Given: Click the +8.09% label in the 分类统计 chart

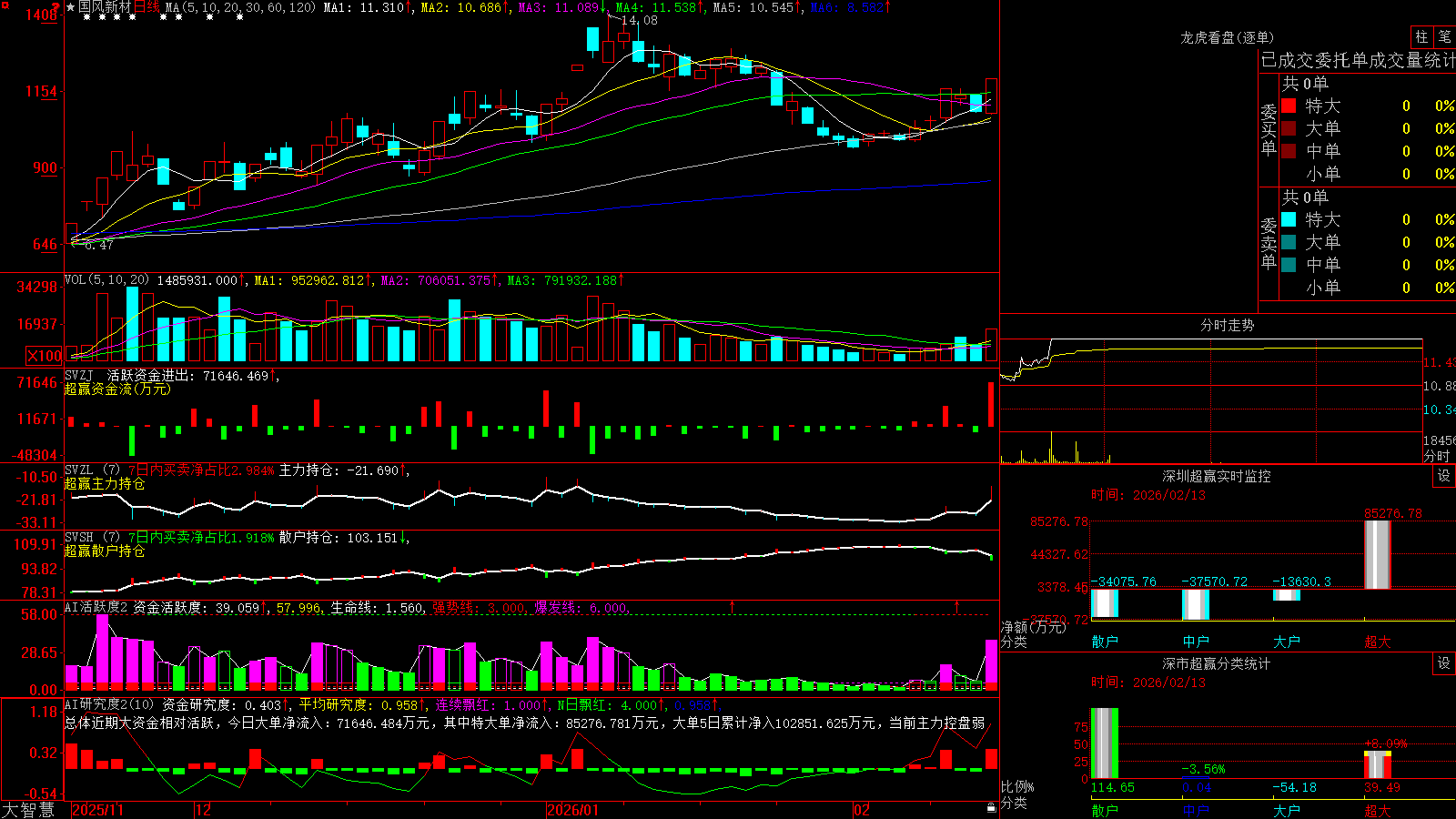Looking at the screenshot, I should [x=1386, y=743].
